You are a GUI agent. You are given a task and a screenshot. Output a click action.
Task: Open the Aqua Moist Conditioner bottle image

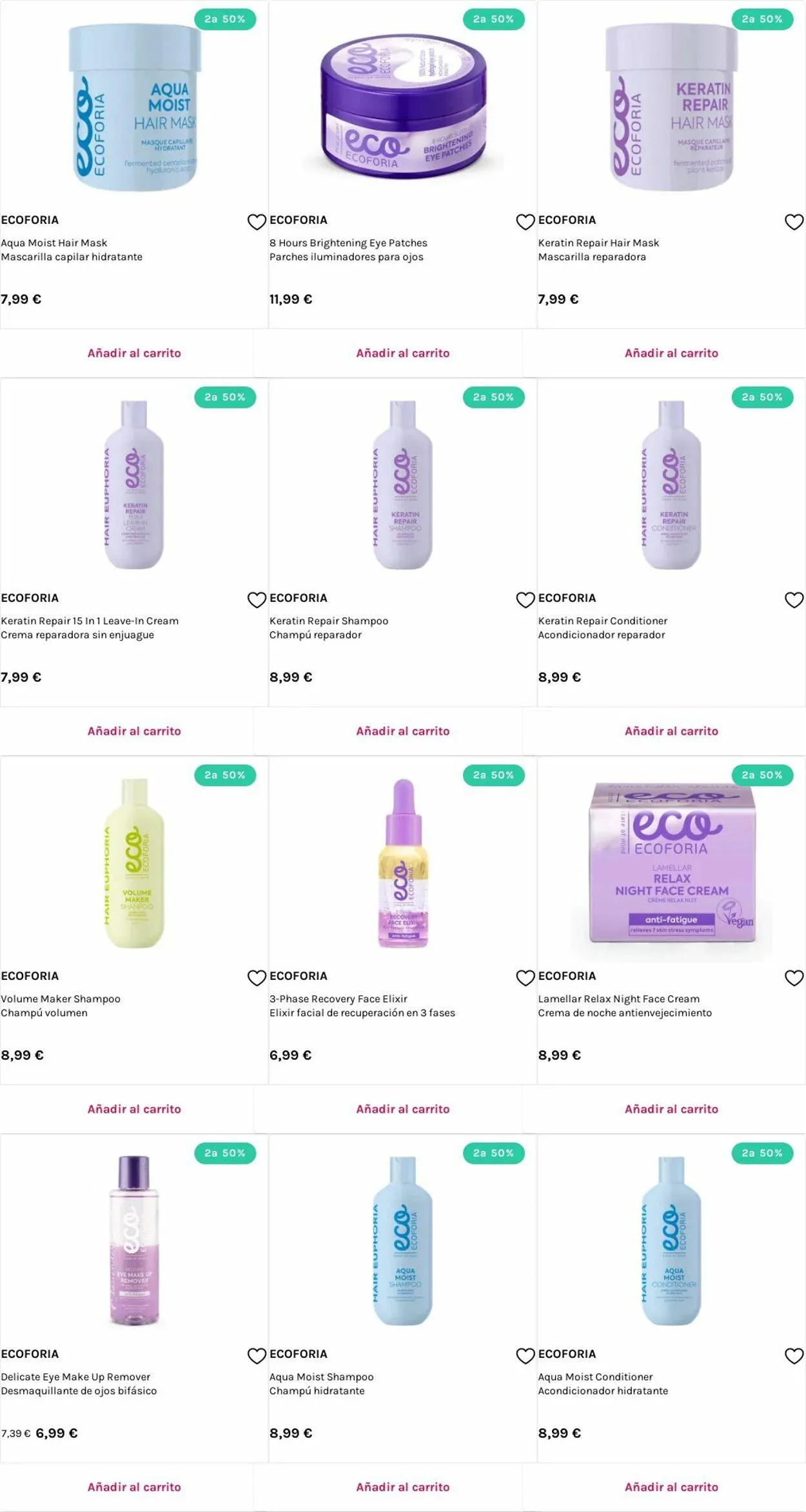click(x=671, y=1240)
